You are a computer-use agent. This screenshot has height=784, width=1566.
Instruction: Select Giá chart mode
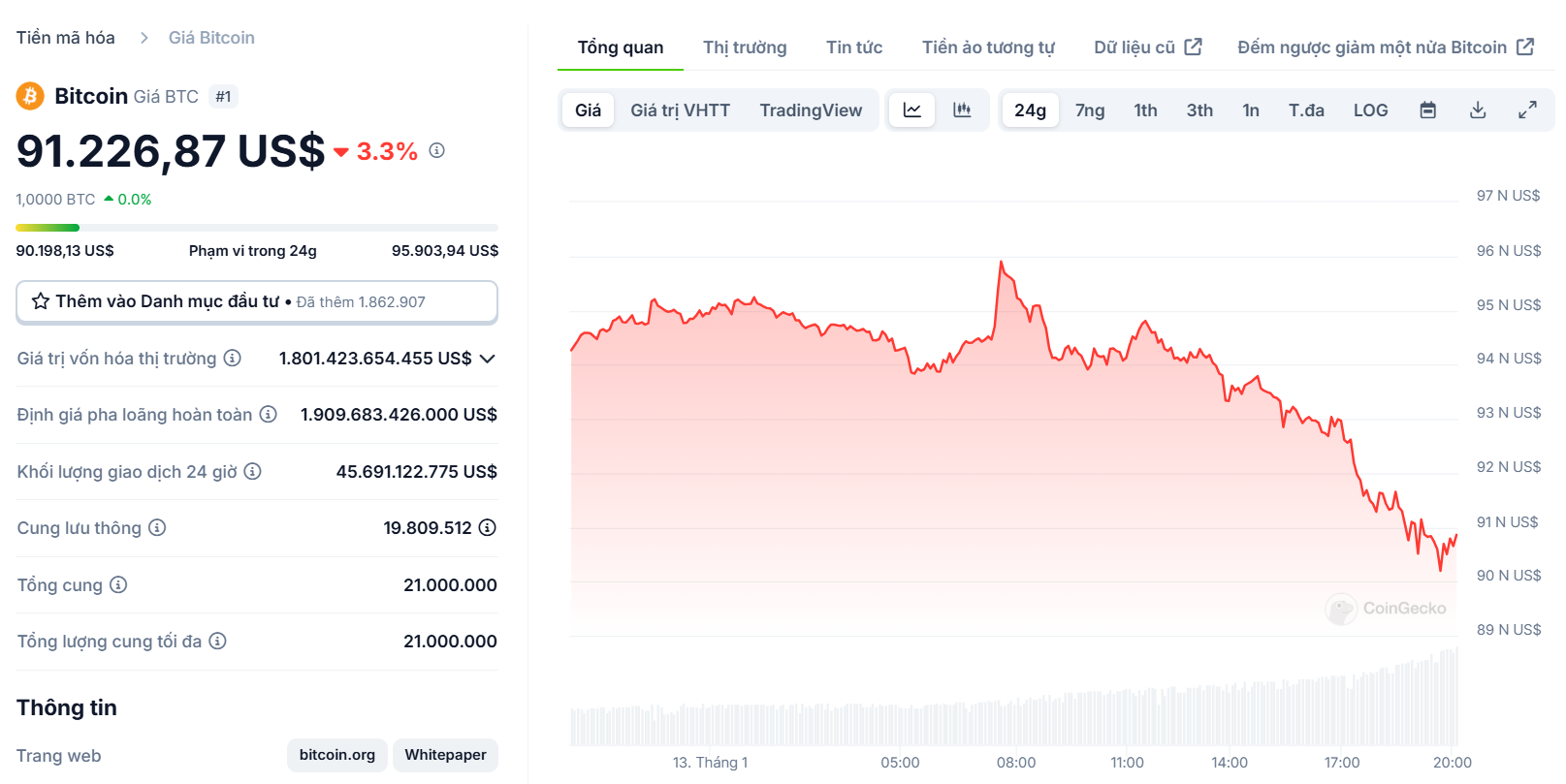pyautogui.click(x=589, y=110)
